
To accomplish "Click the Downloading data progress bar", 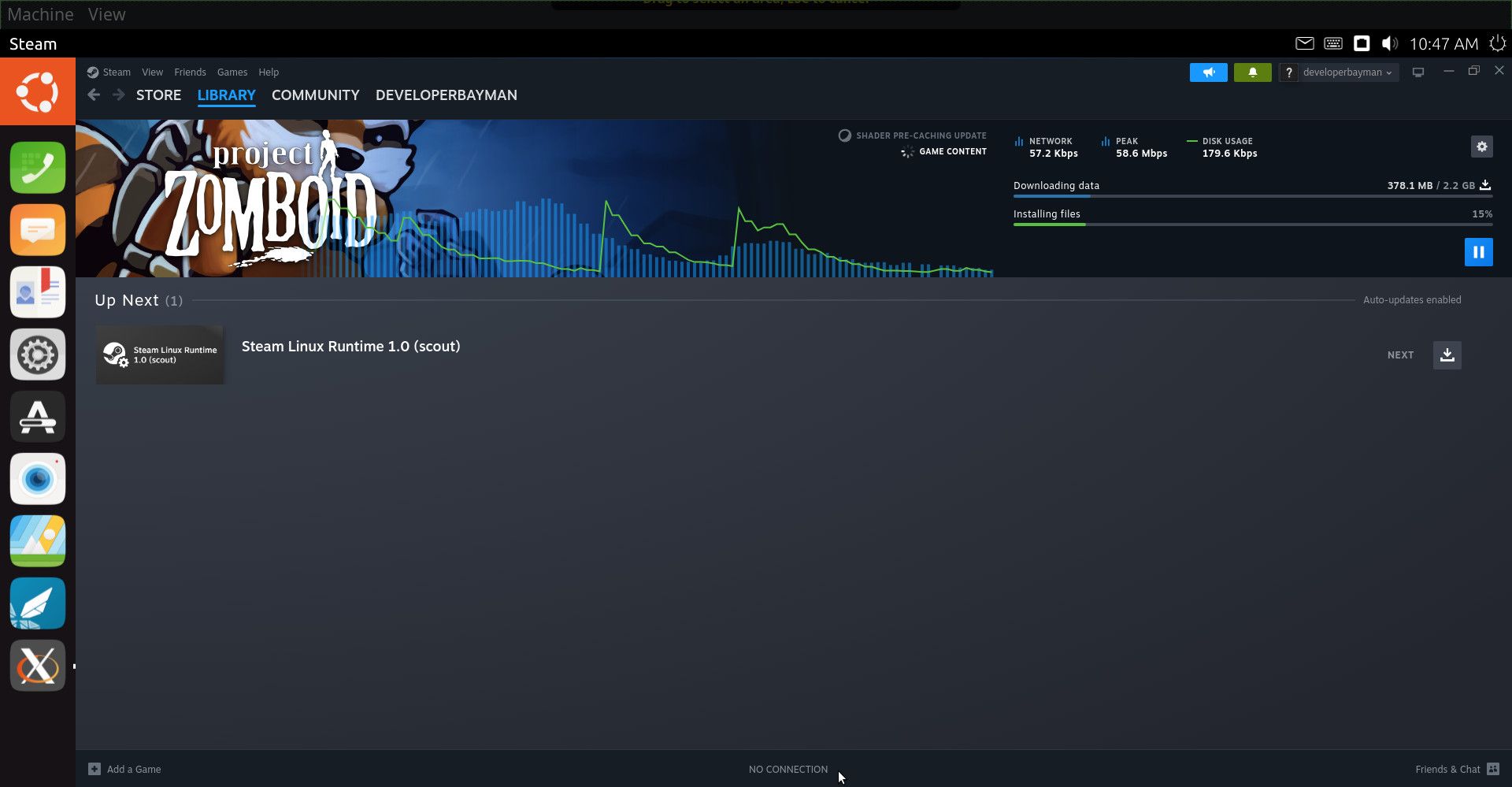I will tap(1251, 195).
